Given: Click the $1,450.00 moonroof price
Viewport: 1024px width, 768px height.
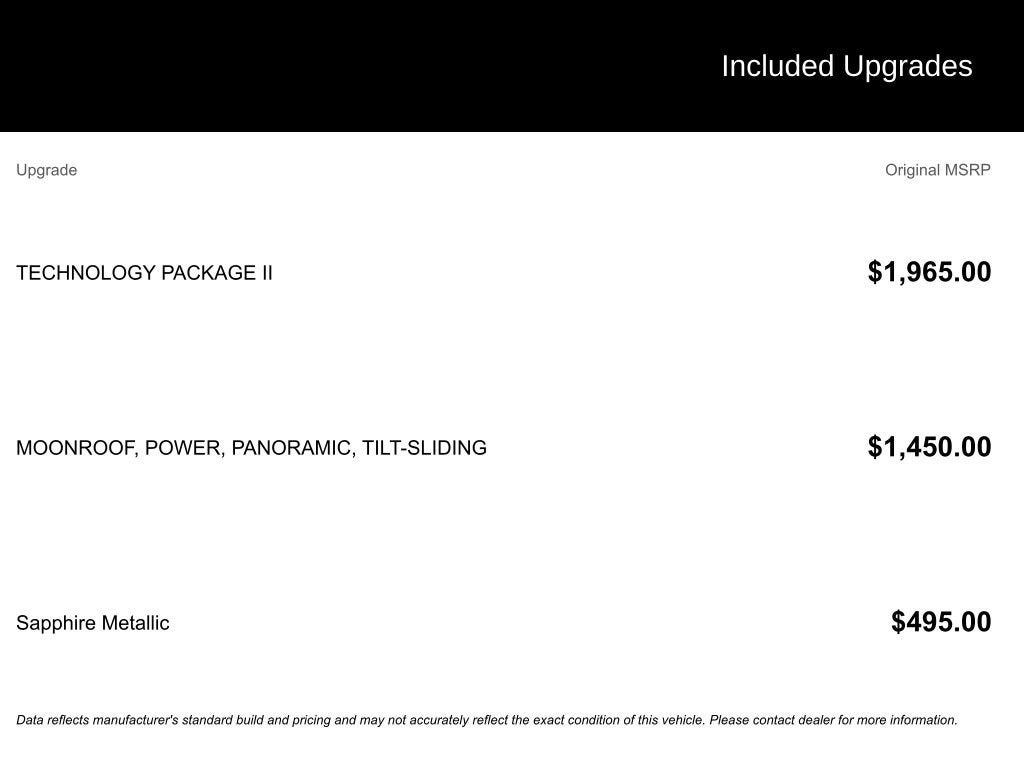Looking at the screenshot, I should (x=929, y=447).
